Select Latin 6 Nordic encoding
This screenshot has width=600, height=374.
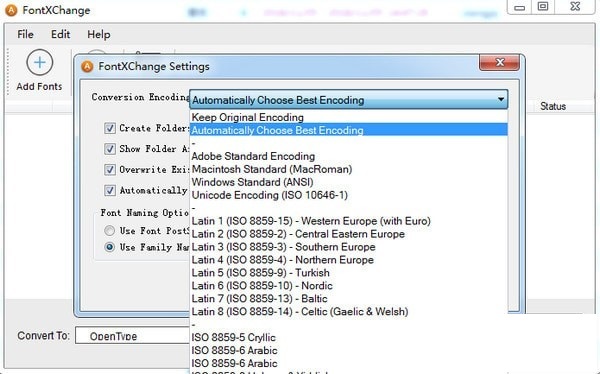pos(349,286)
